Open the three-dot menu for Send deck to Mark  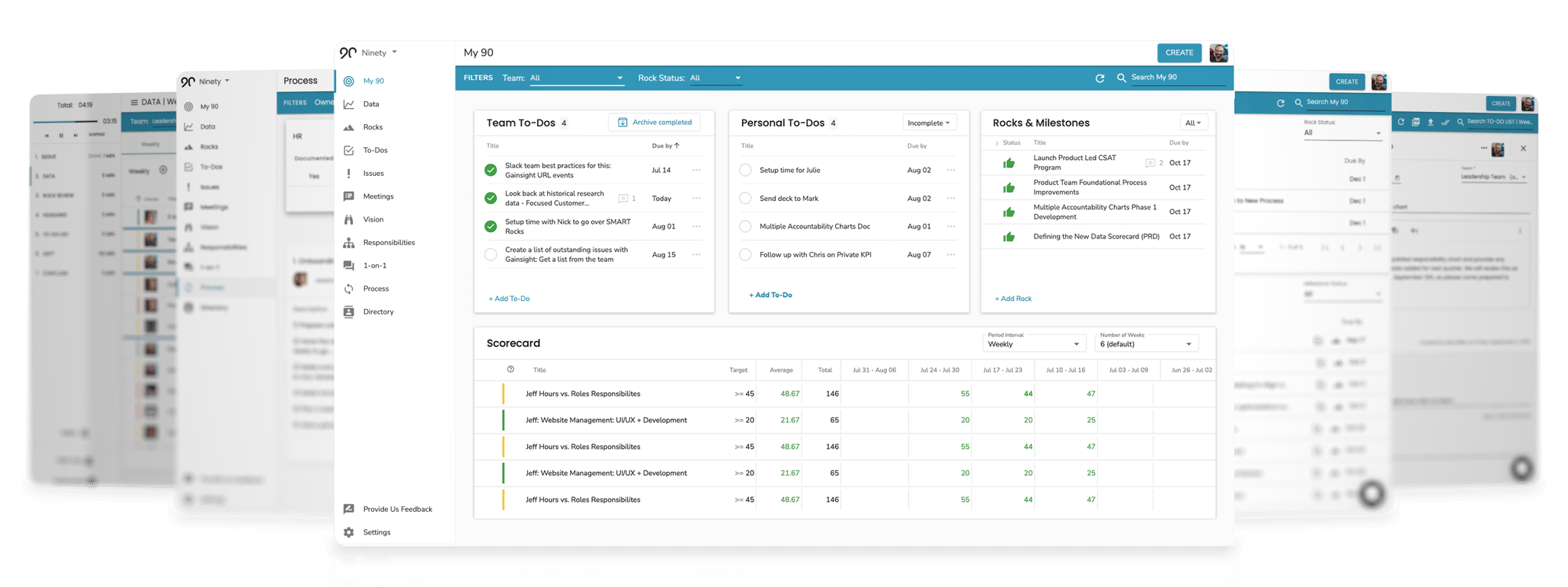tap(951, 199)
